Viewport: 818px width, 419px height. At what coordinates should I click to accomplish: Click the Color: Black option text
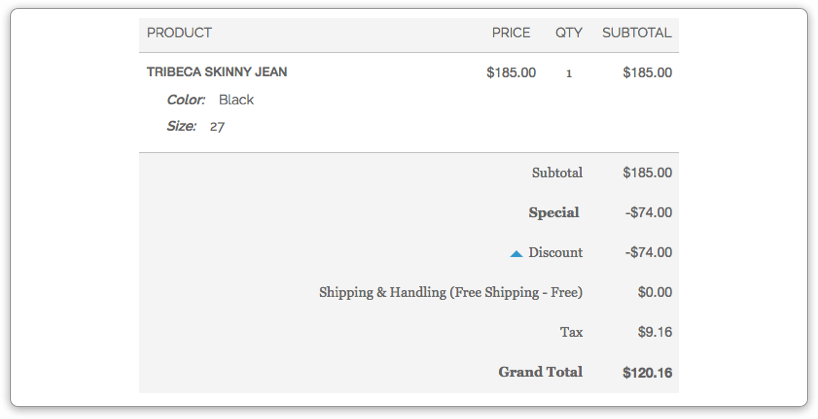(210, 100)
